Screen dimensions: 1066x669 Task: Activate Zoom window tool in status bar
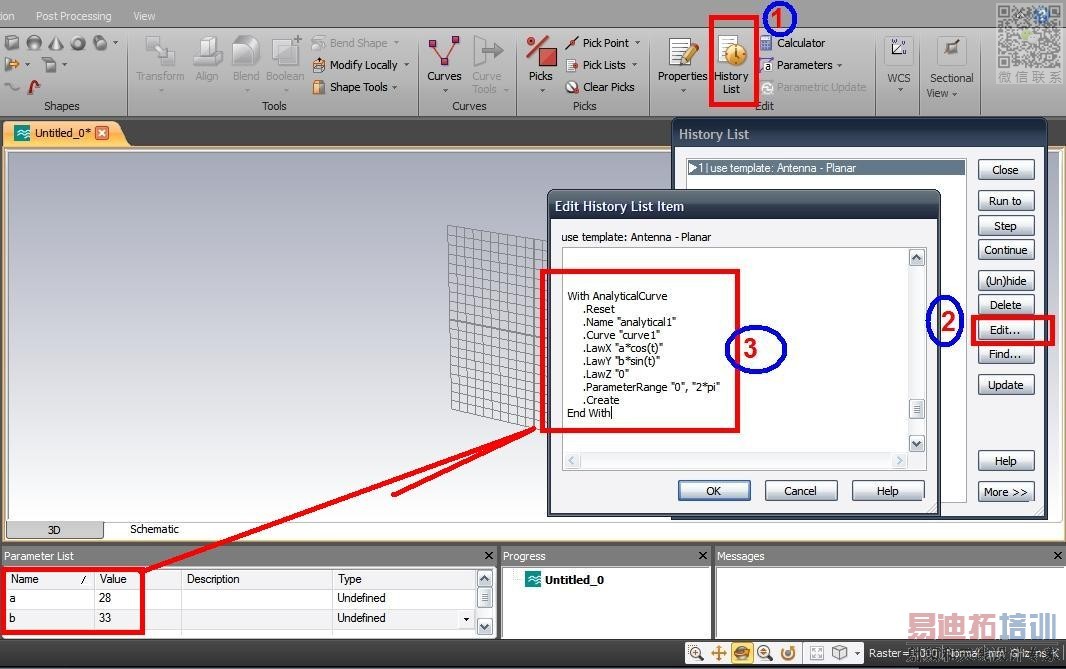(695, 653)
